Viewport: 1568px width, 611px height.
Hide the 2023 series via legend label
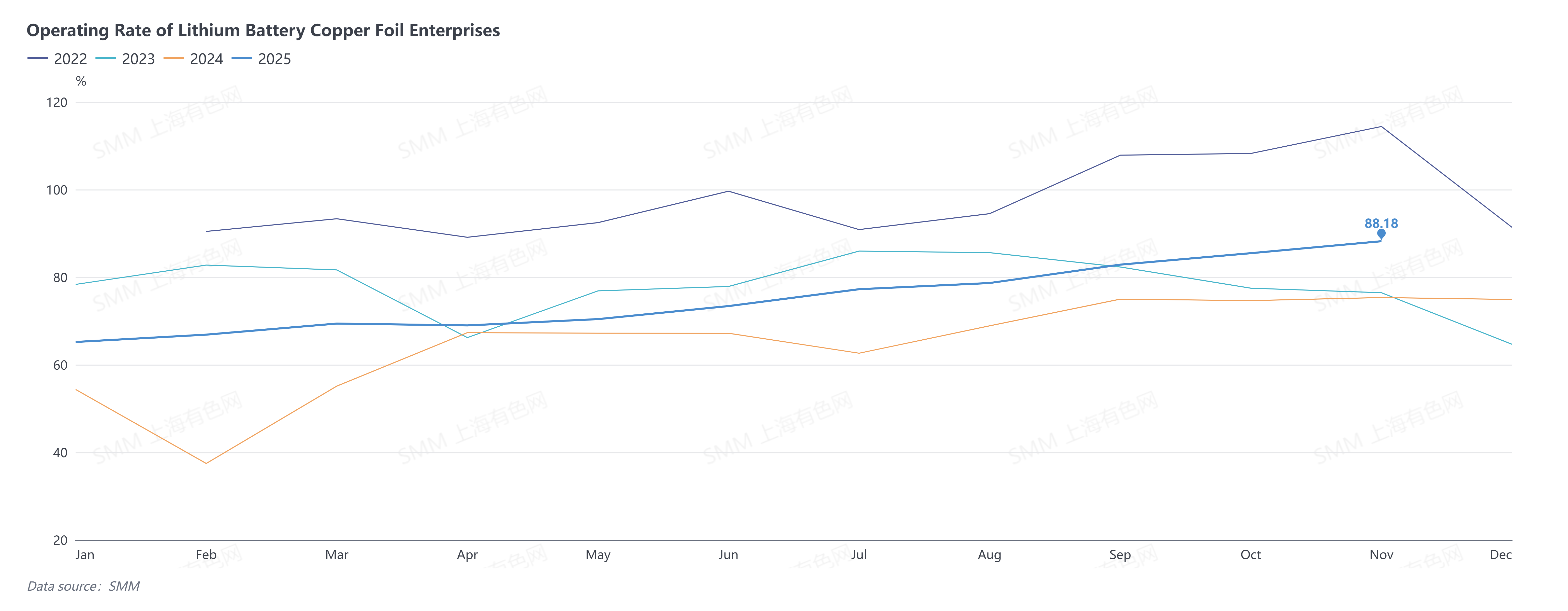(x=138, y=59)
